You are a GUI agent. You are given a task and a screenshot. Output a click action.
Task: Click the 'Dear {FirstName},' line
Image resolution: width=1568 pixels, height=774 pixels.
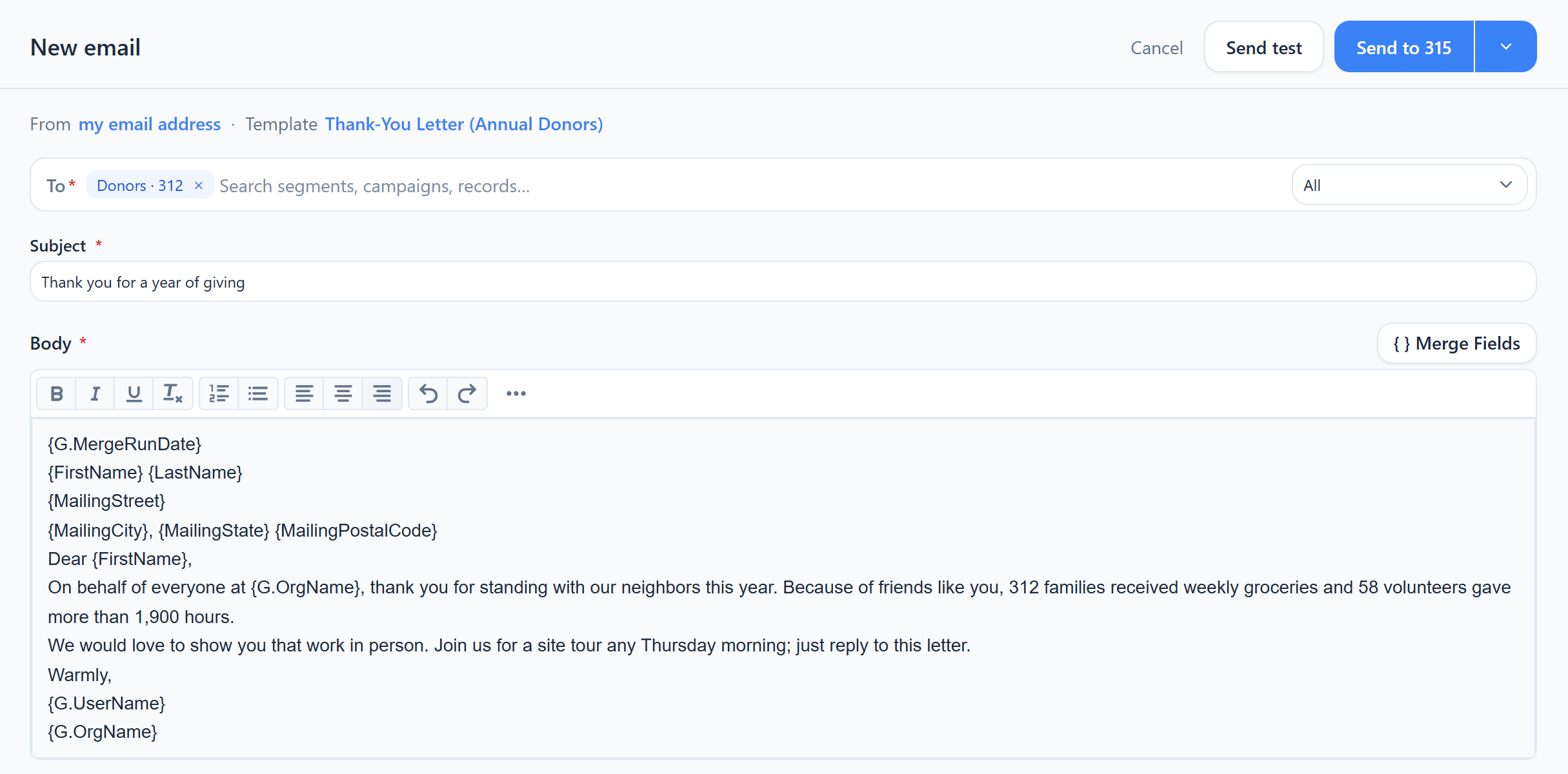click(x=120, y=559)
